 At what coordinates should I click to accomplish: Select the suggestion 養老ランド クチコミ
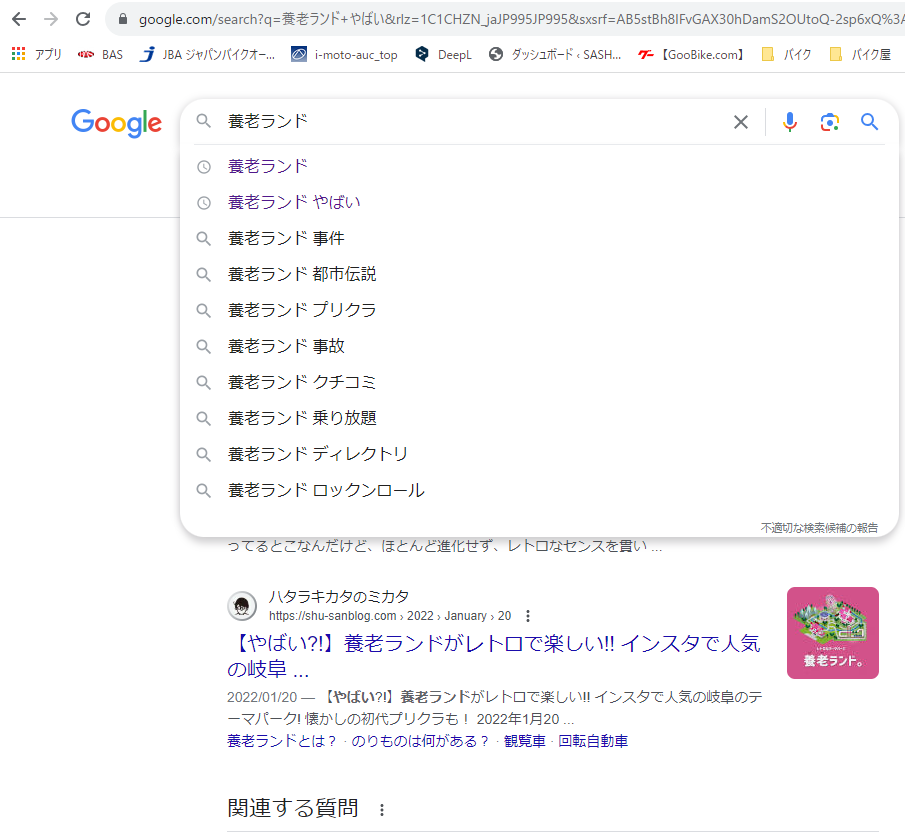539,382
